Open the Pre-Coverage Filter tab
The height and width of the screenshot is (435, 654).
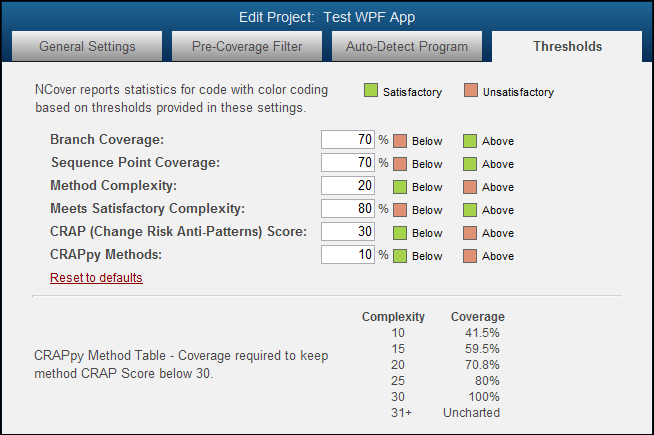coord(247,46)
